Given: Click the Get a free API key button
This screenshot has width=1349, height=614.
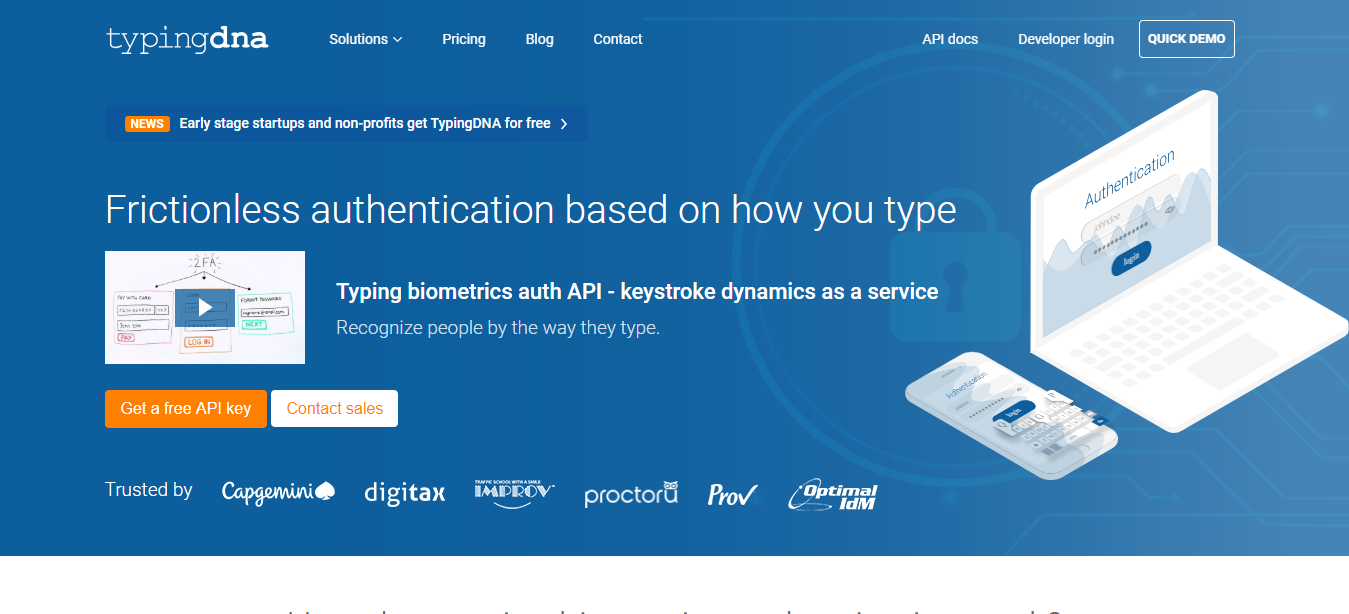Looking at the screenshot, I should click(186, 409).
